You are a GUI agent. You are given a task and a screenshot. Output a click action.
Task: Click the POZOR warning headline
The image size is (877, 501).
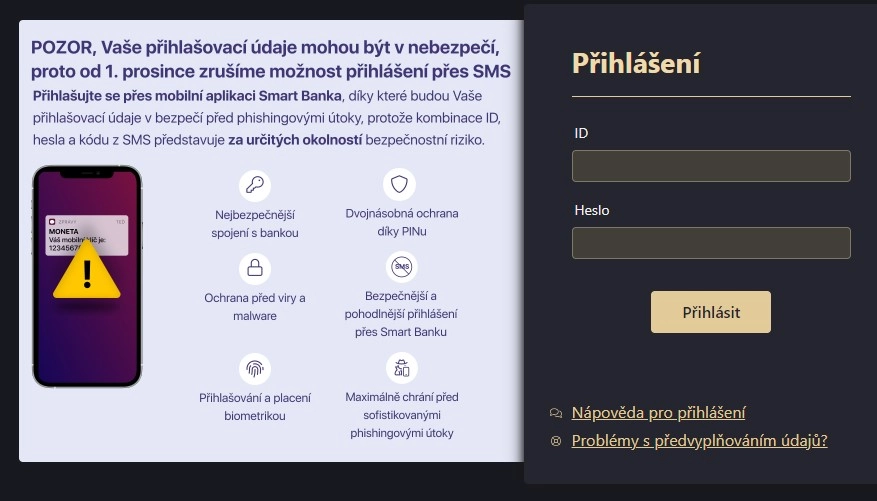click(x=270, y=59)
